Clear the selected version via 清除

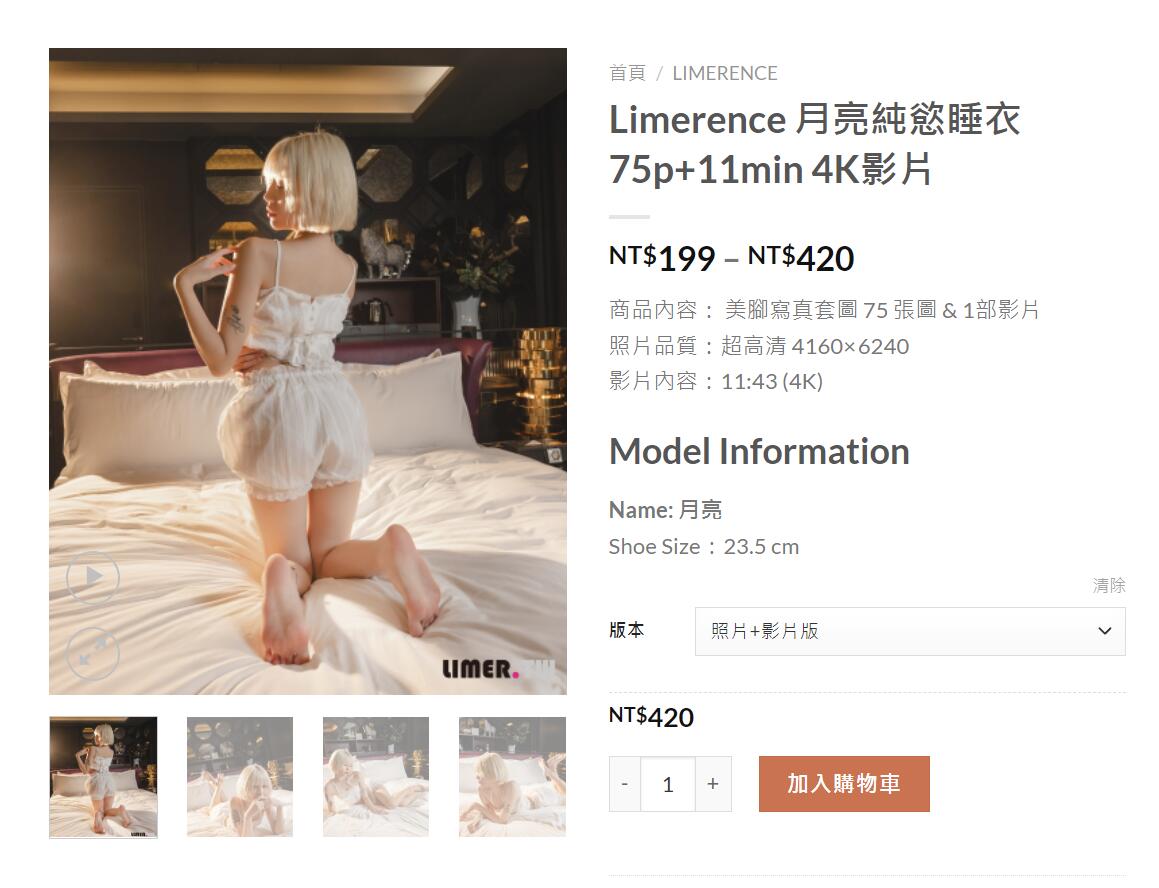point(1109,586)
